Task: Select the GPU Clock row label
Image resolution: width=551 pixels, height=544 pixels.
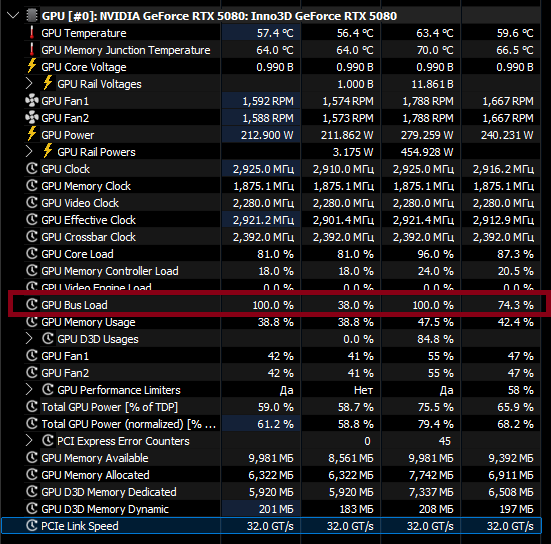Action: (x=65, y=169)
